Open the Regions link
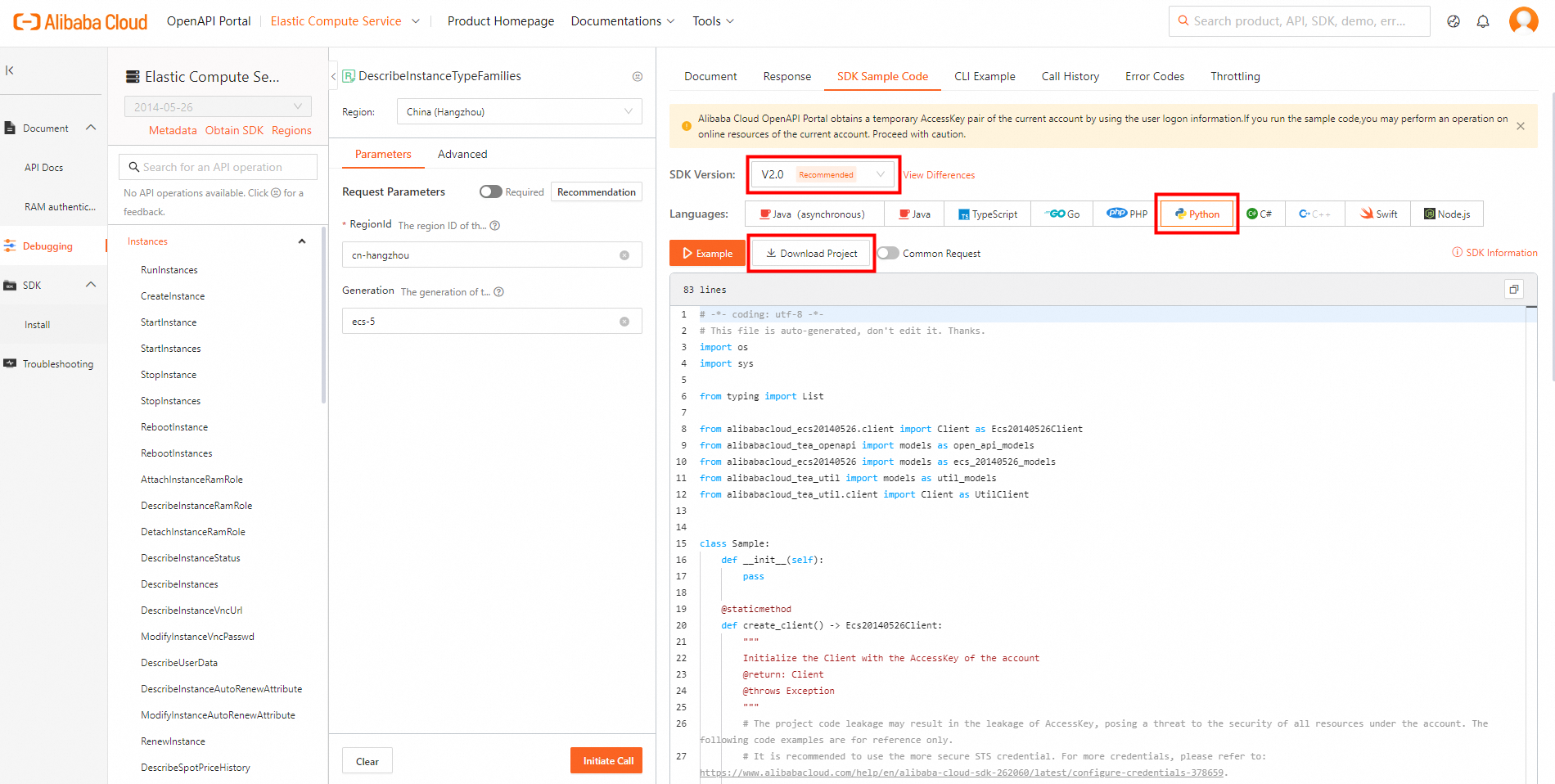Image resolution: width=1555 pixels, height=784 pixels. [x=291, y=130]
